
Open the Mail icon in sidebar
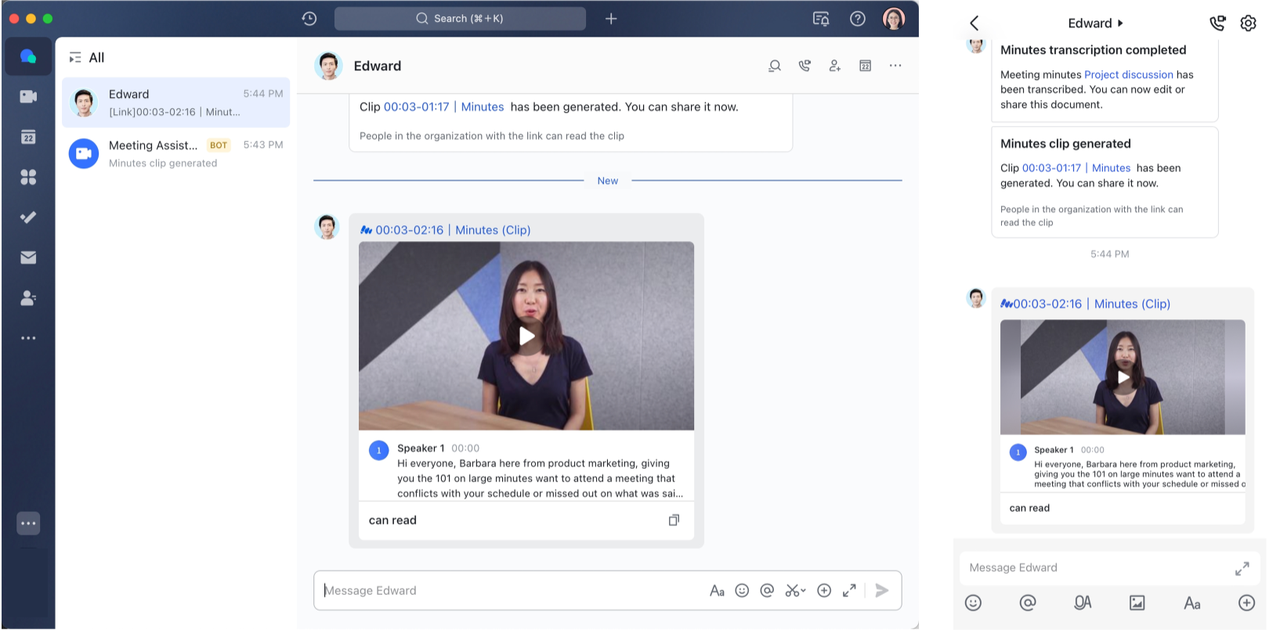click(28, 258)
